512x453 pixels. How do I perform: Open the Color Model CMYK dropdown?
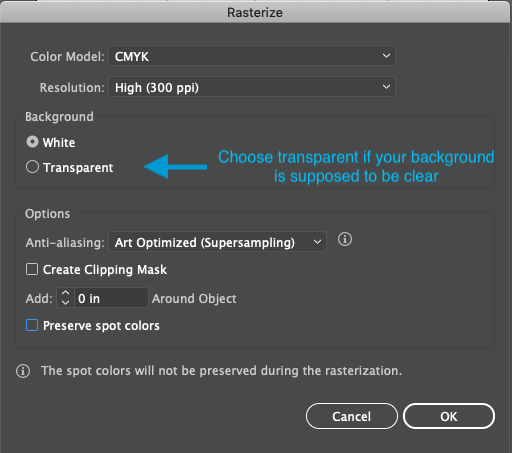click(252, 56)
